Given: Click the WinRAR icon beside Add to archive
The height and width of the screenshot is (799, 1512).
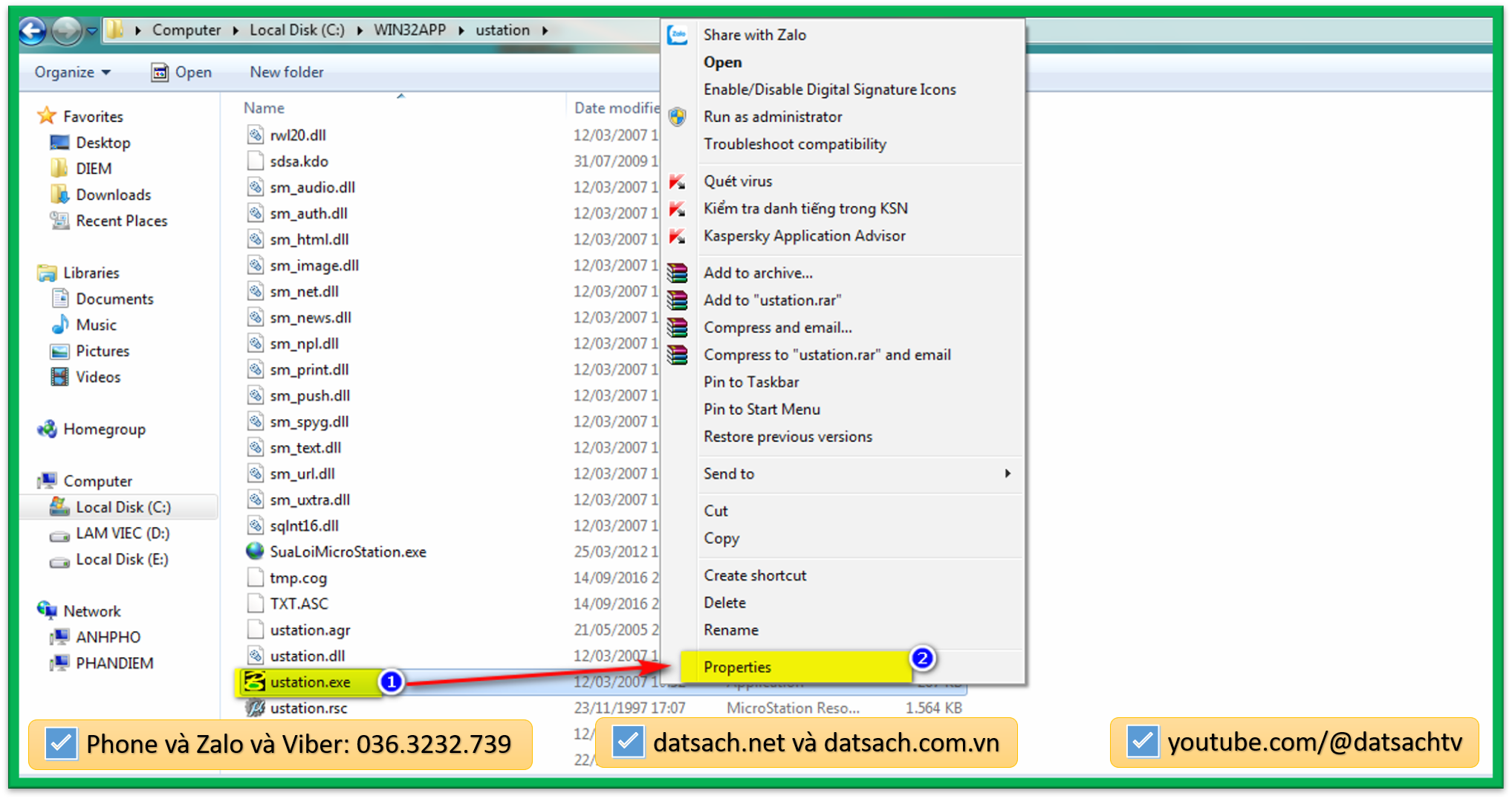Looking at the screenshot, I should [x=677, y=273].
